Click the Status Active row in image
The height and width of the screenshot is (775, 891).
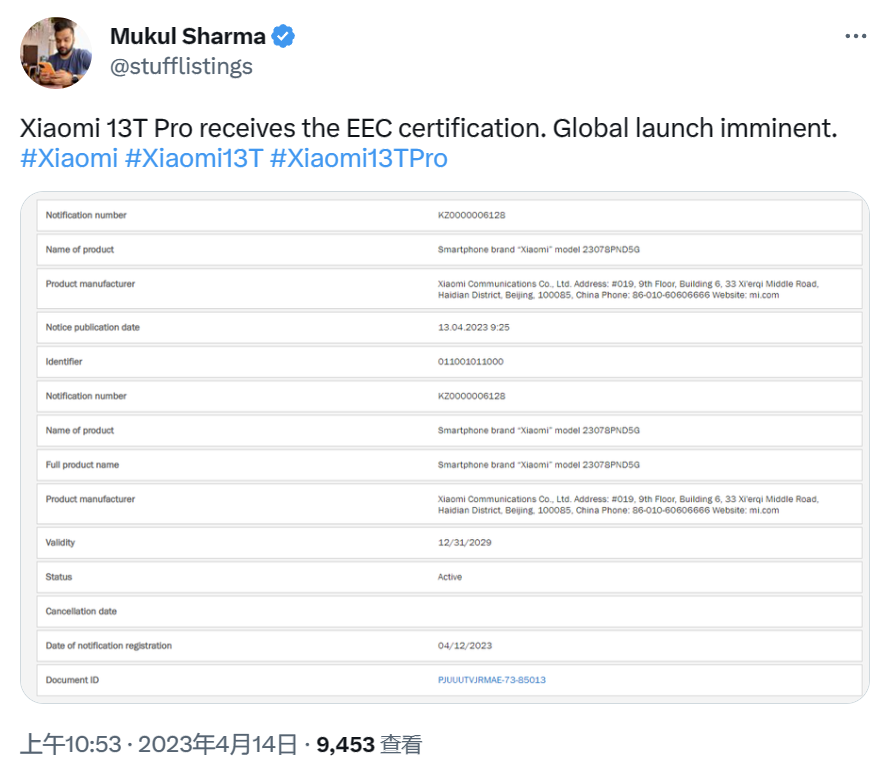tap(449, 577)
